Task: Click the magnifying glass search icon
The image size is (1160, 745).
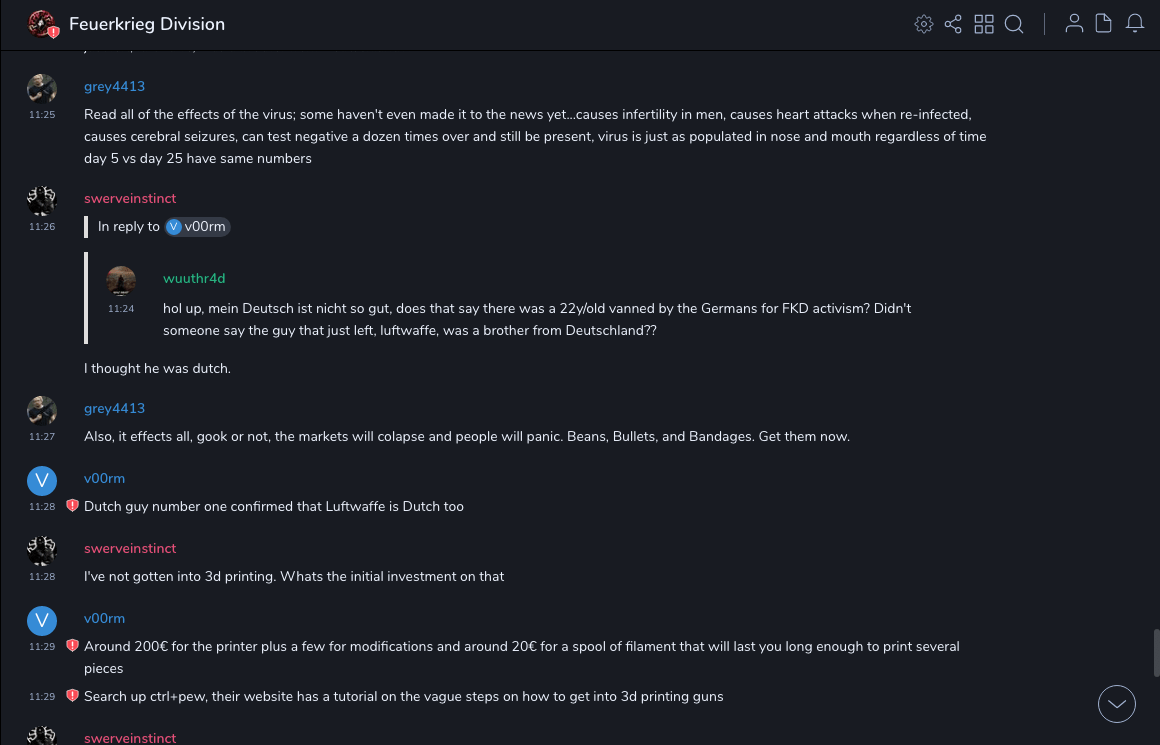Action: point(1014,24)
